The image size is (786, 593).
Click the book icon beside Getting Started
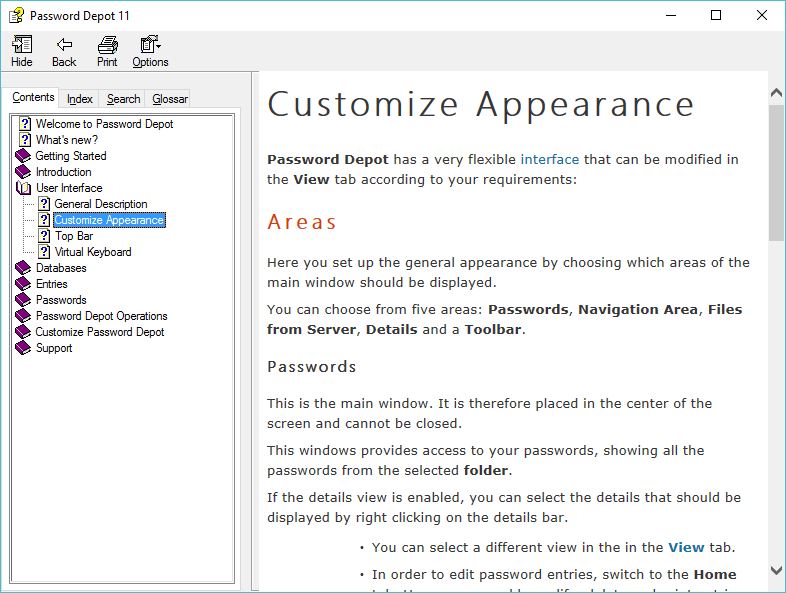click(23, 156)
